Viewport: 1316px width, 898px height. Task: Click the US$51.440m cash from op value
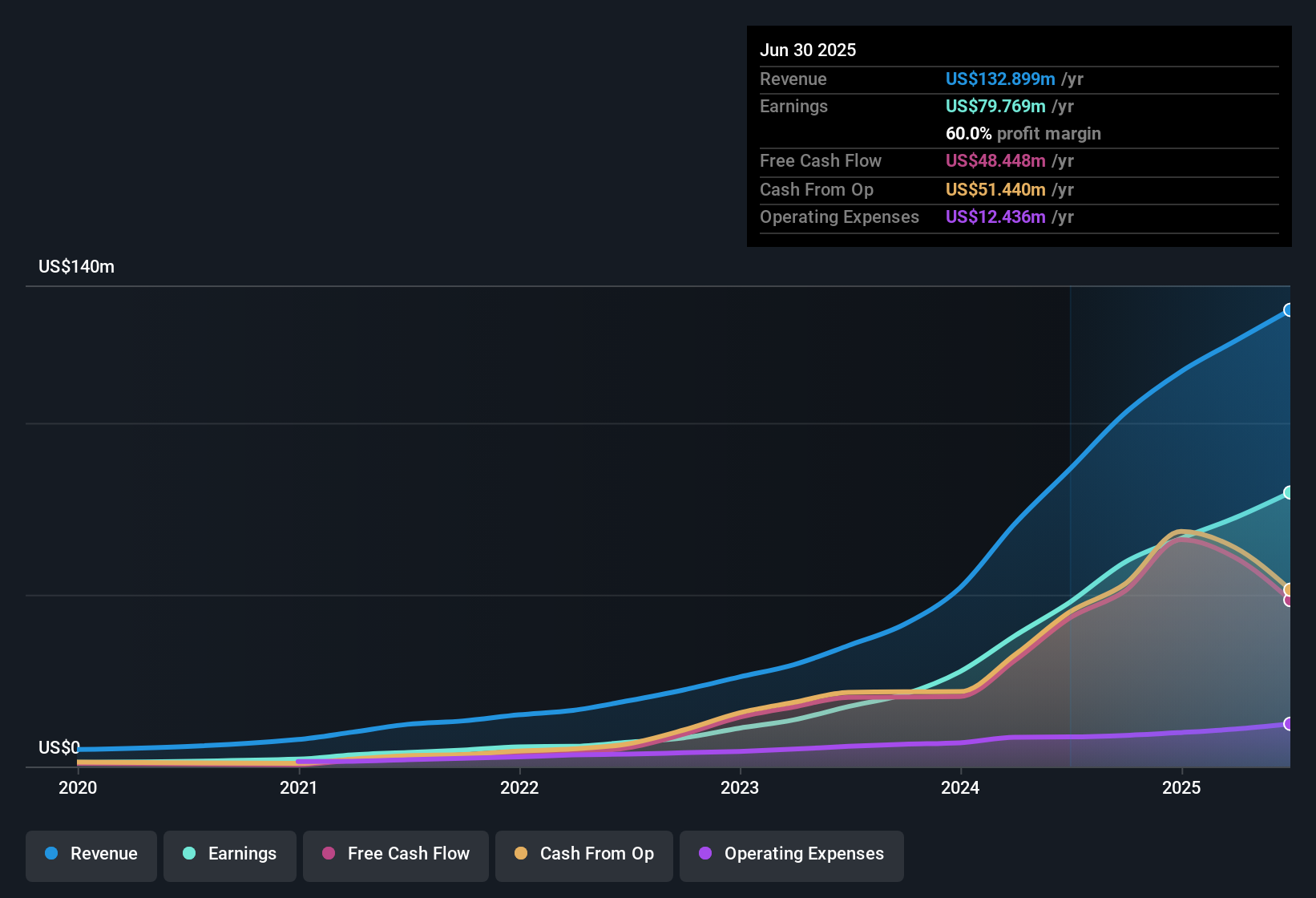(995, 190)
